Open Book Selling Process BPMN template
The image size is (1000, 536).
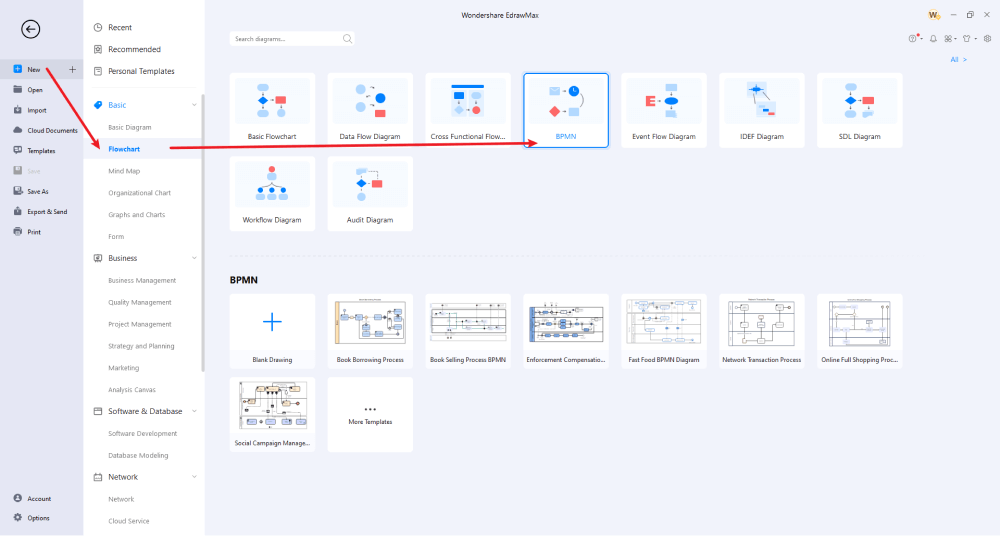(468, 331)
